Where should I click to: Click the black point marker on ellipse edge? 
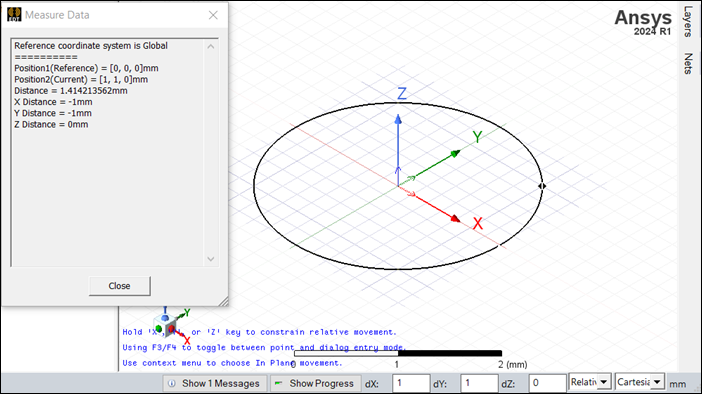pyautogui.click(x=542, y=186)
